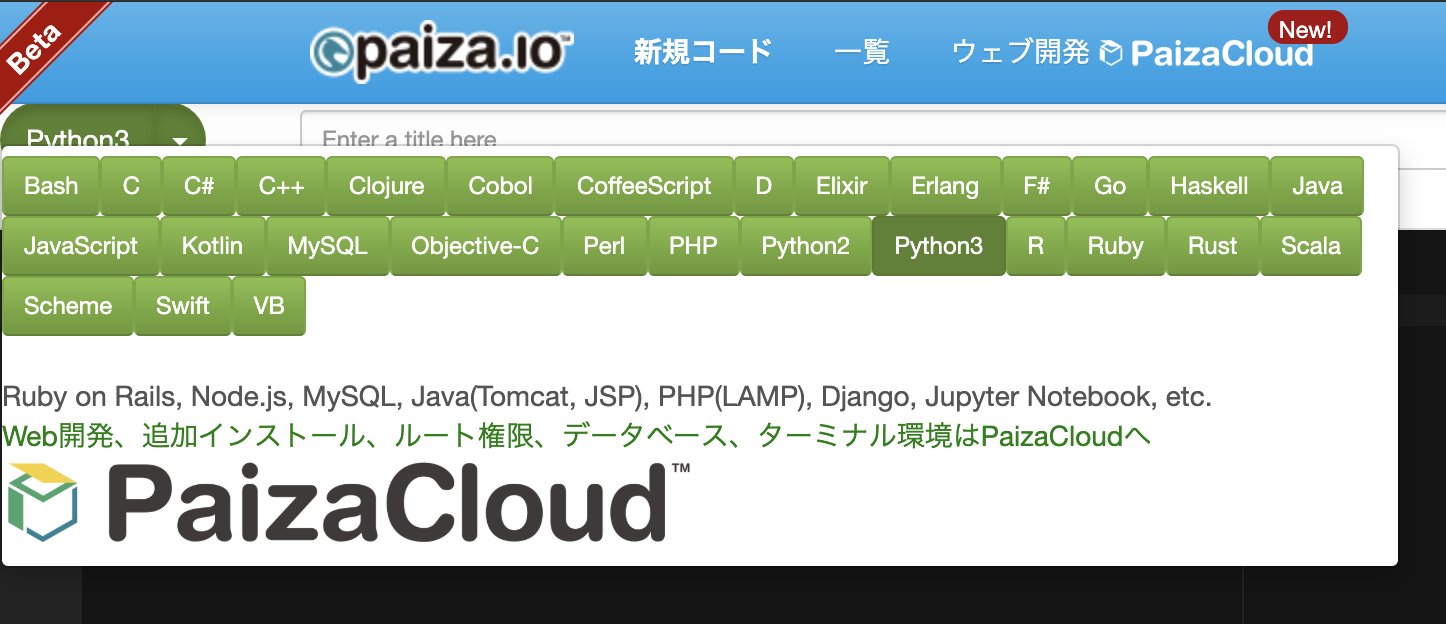This screenshot has width=1446, height=624.
Task: Open the Python3 language dropdown arrow
Action: pyautogui.click(x=181, y=140)
